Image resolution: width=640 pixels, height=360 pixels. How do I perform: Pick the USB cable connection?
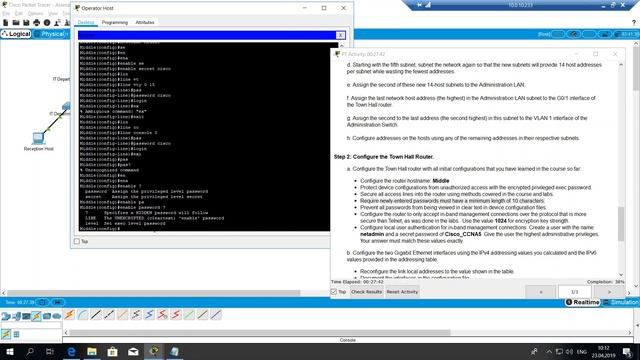click(x=216, y=315)
